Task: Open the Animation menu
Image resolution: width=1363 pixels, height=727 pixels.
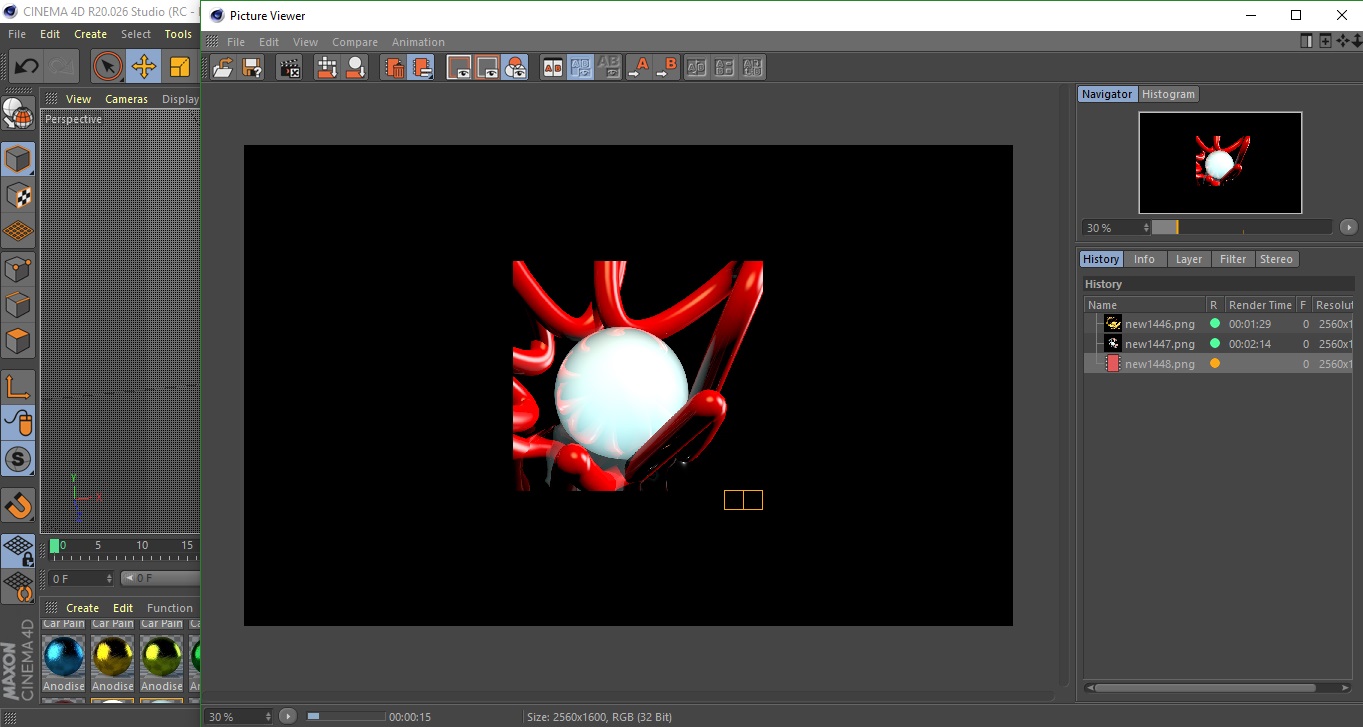Action: 418,42
